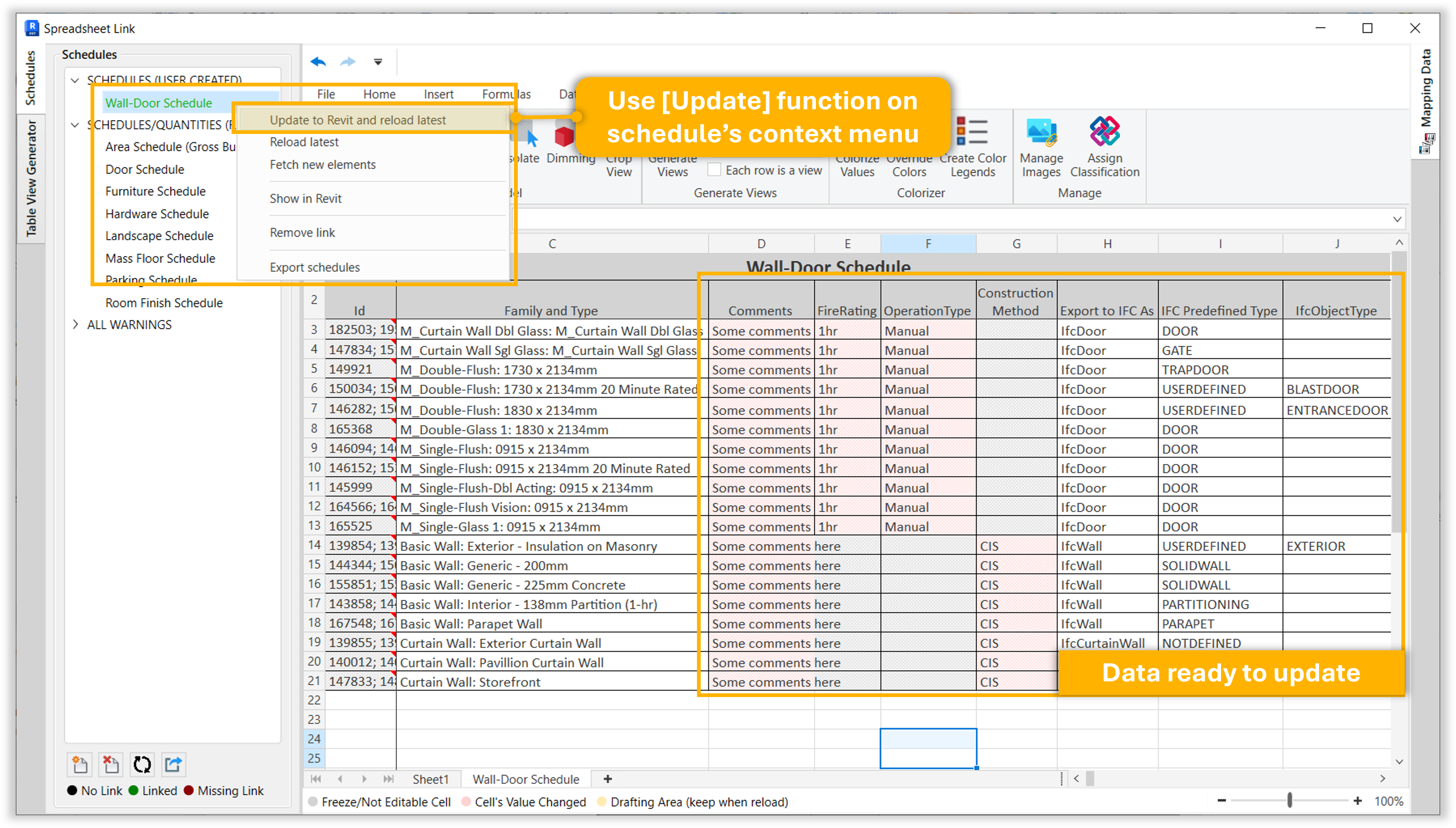The image size is (1456, 828).
Task: Select Room Finish Schedule in tree
Action: pyautogui.click(x=164, y=303)
